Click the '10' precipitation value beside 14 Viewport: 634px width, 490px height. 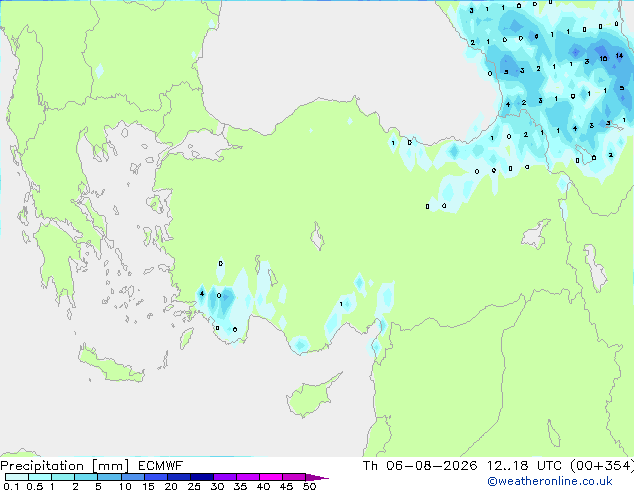[603, 59]
